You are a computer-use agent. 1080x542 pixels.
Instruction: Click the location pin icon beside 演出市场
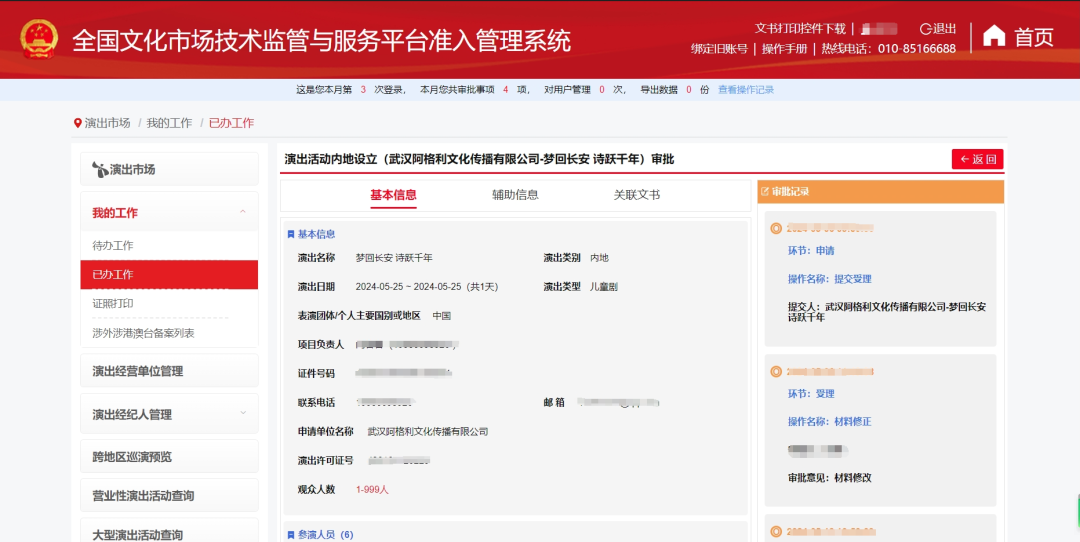(x=78, y=123)
